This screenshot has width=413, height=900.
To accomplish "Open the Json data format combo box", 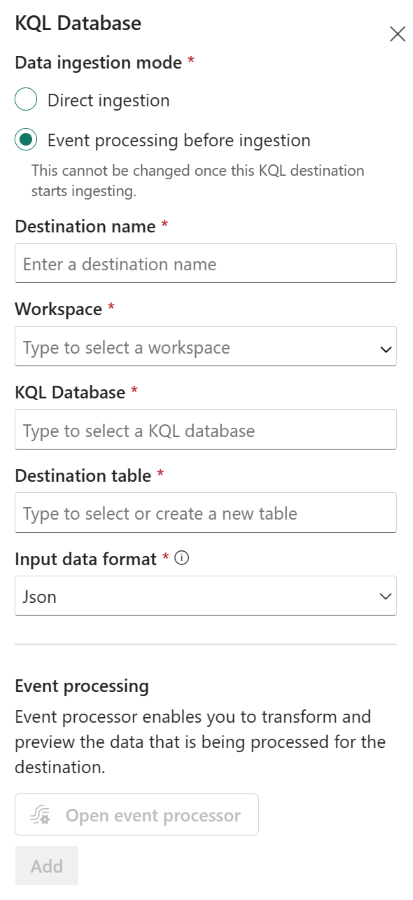I will (205, 596).
